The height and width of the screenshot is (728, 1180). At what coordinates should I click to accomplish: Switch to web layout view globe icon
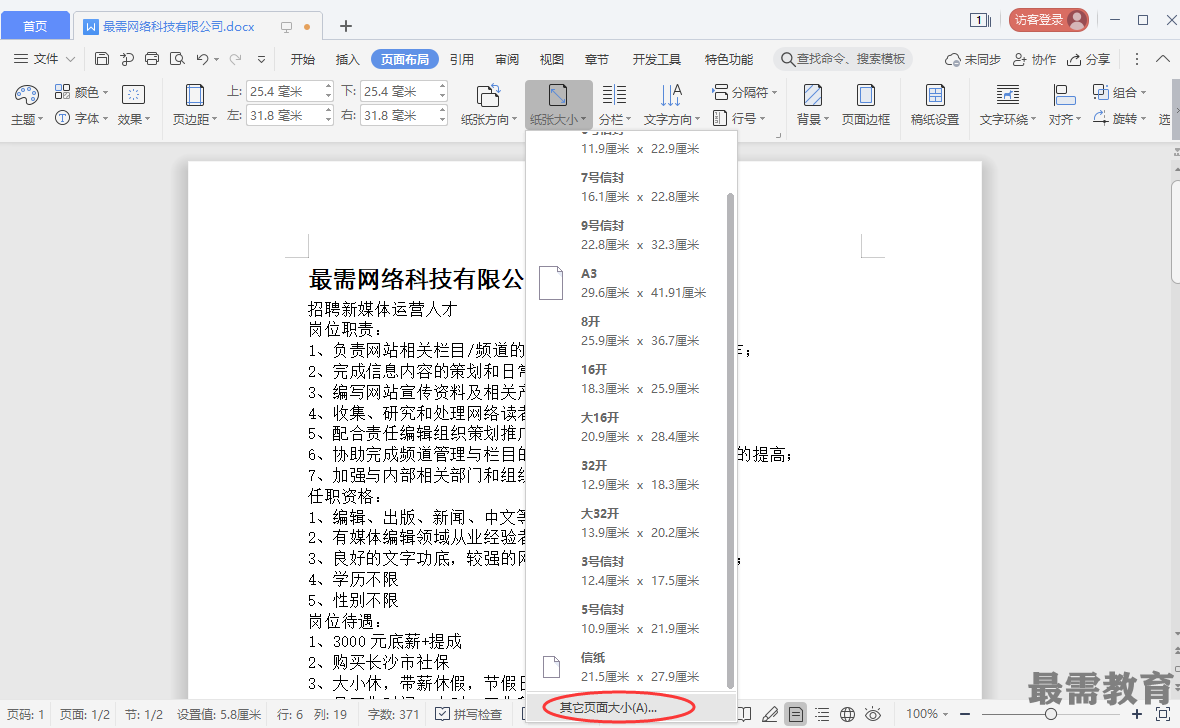coord(847,714)
